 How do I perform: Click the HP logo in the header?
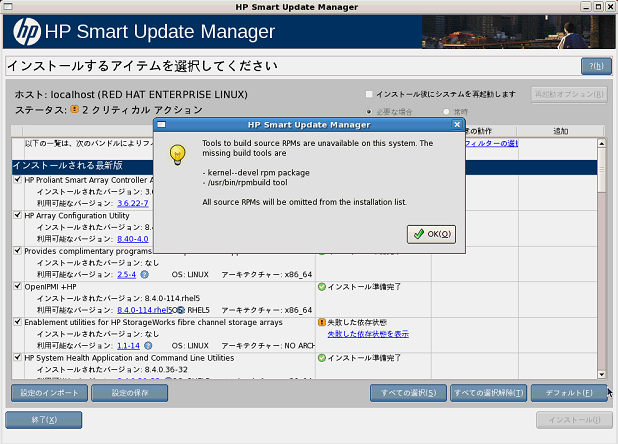point(27,32)
